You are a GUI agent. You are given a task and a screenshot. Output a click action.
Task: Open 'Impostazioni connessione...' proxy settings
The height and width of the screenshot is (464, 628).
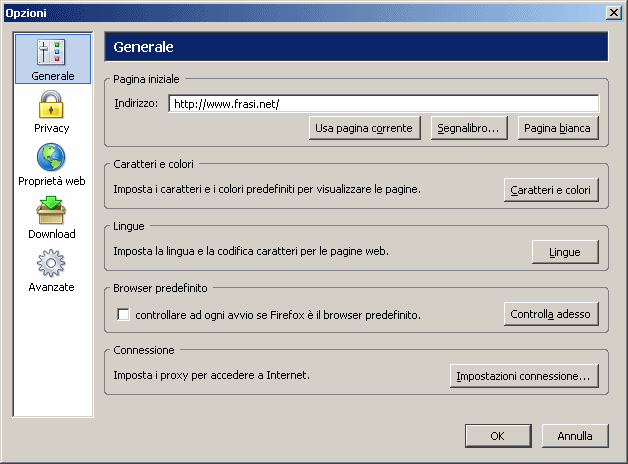[x=523, y=376]
